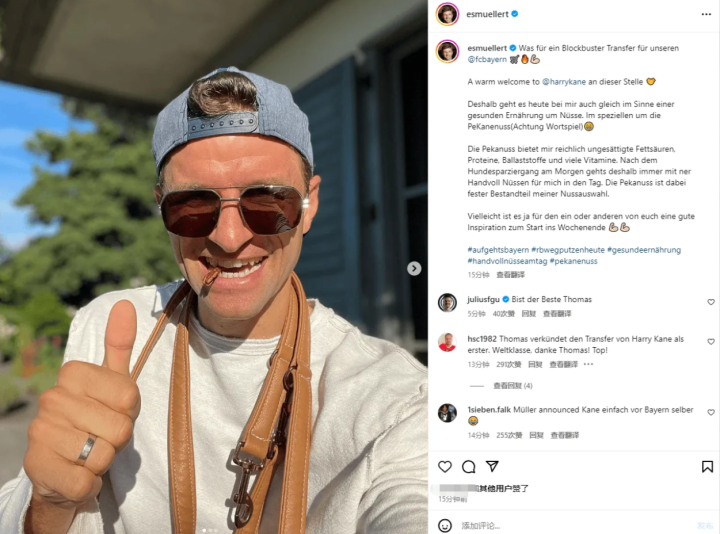Reply to juliusfgu's comment
This screenshot has height=534, width=720.
coord(529,314)
